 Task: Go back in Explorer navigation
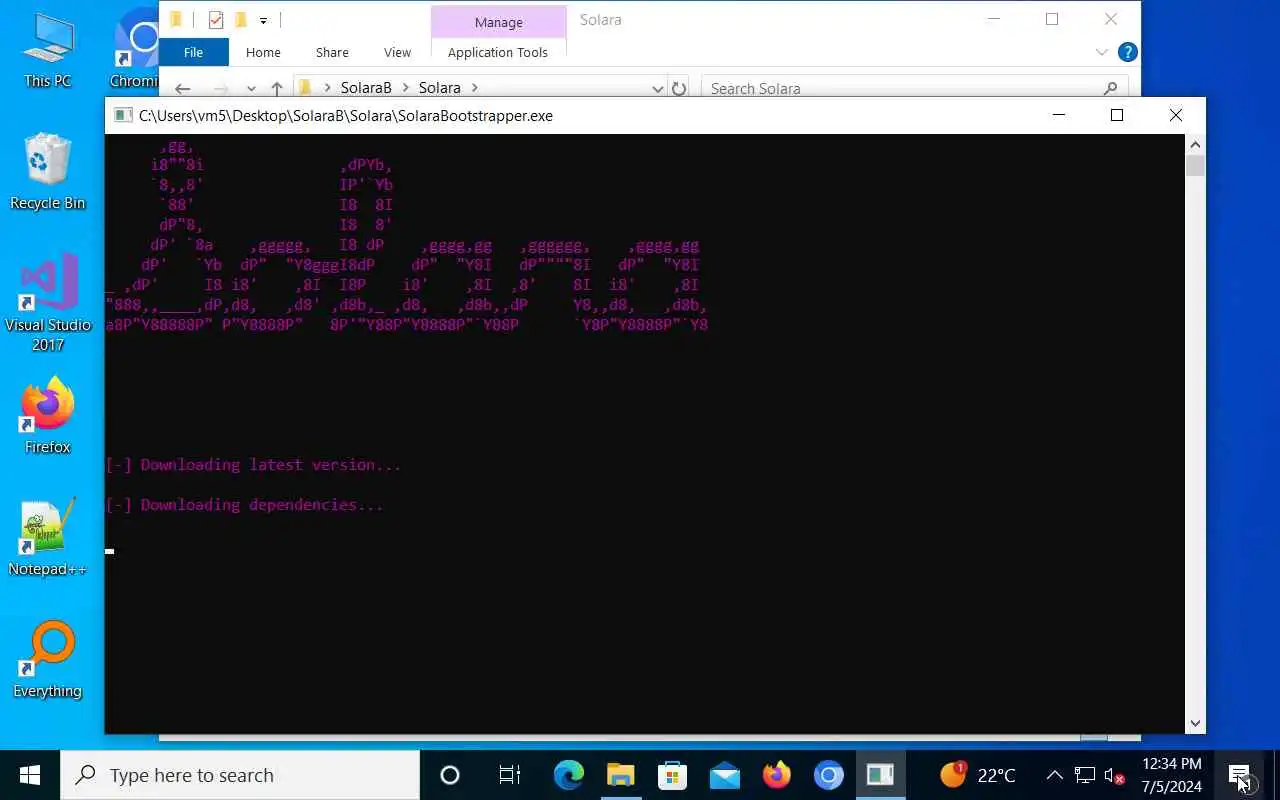pyautogui.click(x=182, y=88)
